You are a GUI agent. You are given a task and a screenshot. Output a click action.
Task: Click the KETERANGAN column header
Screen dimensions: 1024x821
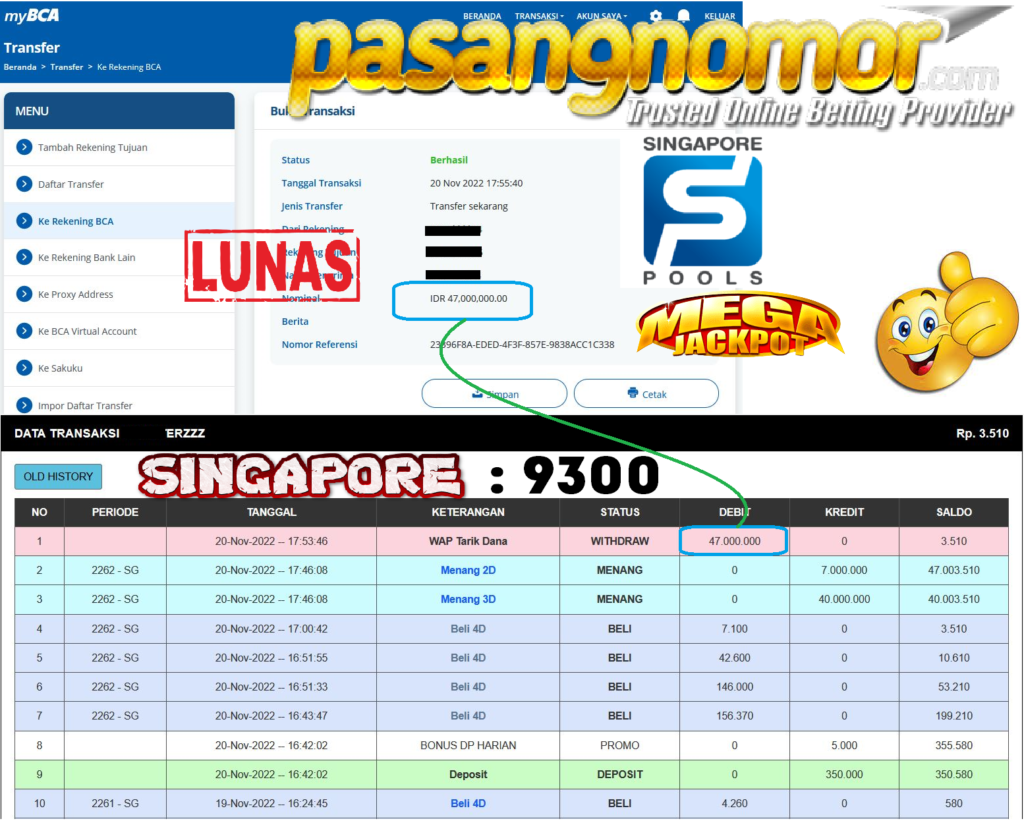pos(468,512)
